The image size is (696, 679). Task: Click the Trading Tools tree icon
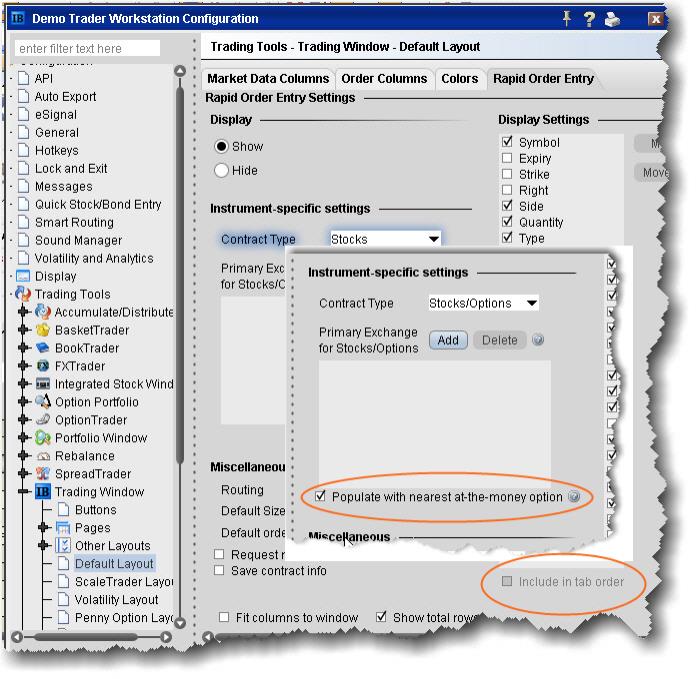pos(23,294)
